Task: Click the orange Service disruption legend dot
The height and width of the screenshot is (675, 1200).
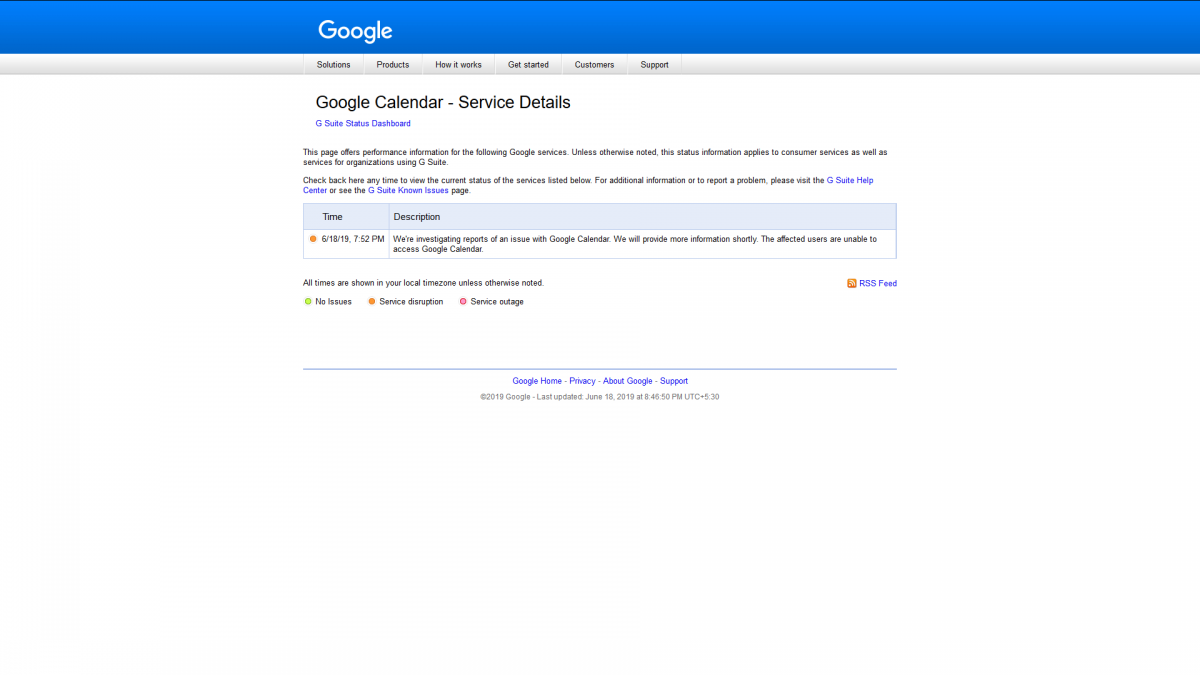Action: (x=372, y=301)
